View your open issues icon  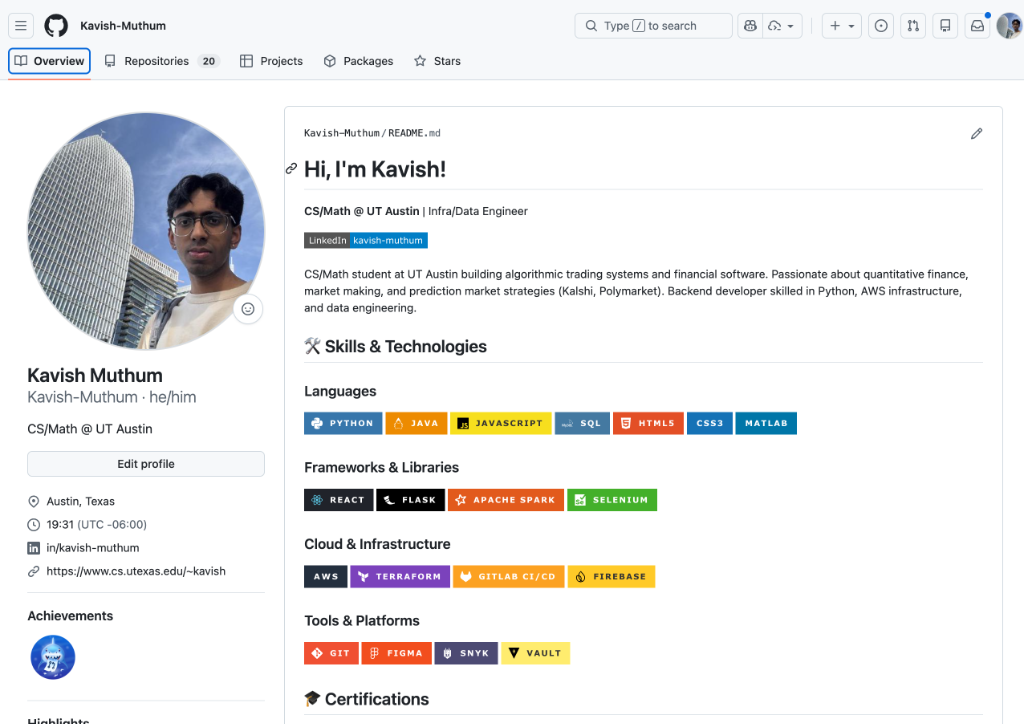(x=880, y=25)
